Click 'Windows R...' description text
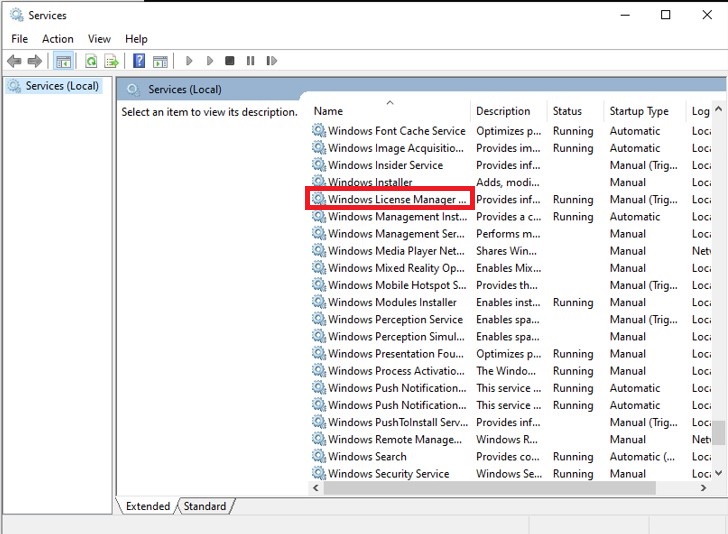This screenshot has width=728, height=534. click(507, 440)
